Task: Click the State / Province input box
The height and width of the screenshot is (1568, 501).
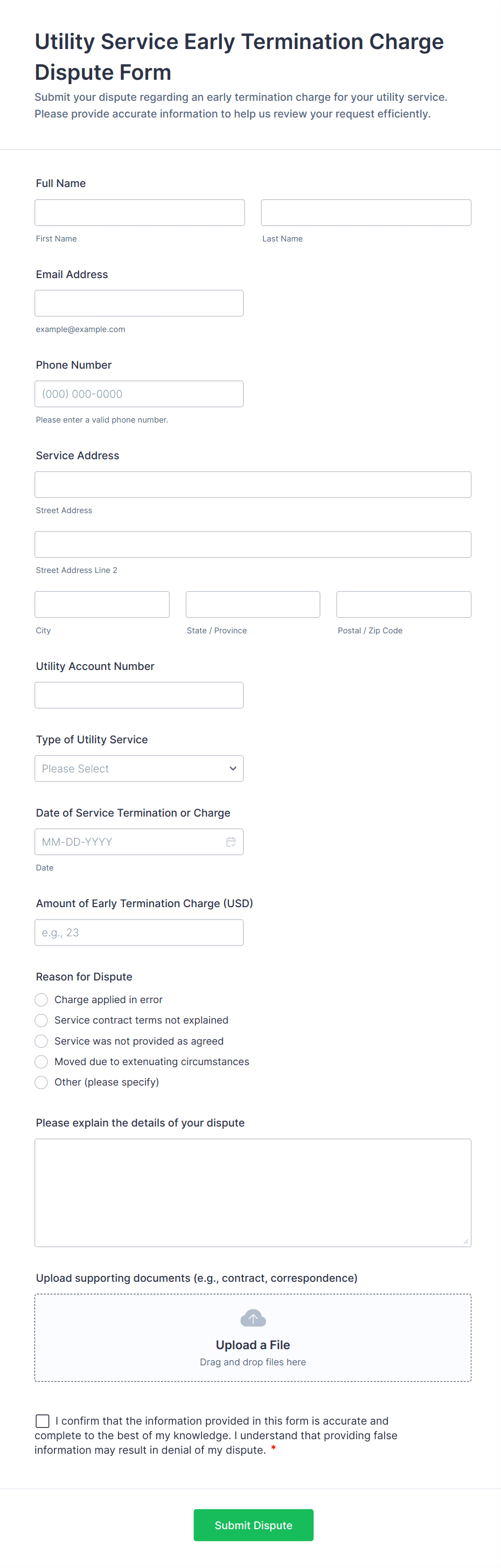Action: point(252,604)
